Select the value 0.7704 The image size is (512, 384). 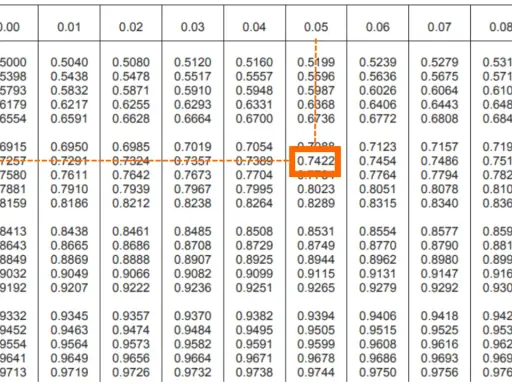pyautogui.click(x=254, y=175)
